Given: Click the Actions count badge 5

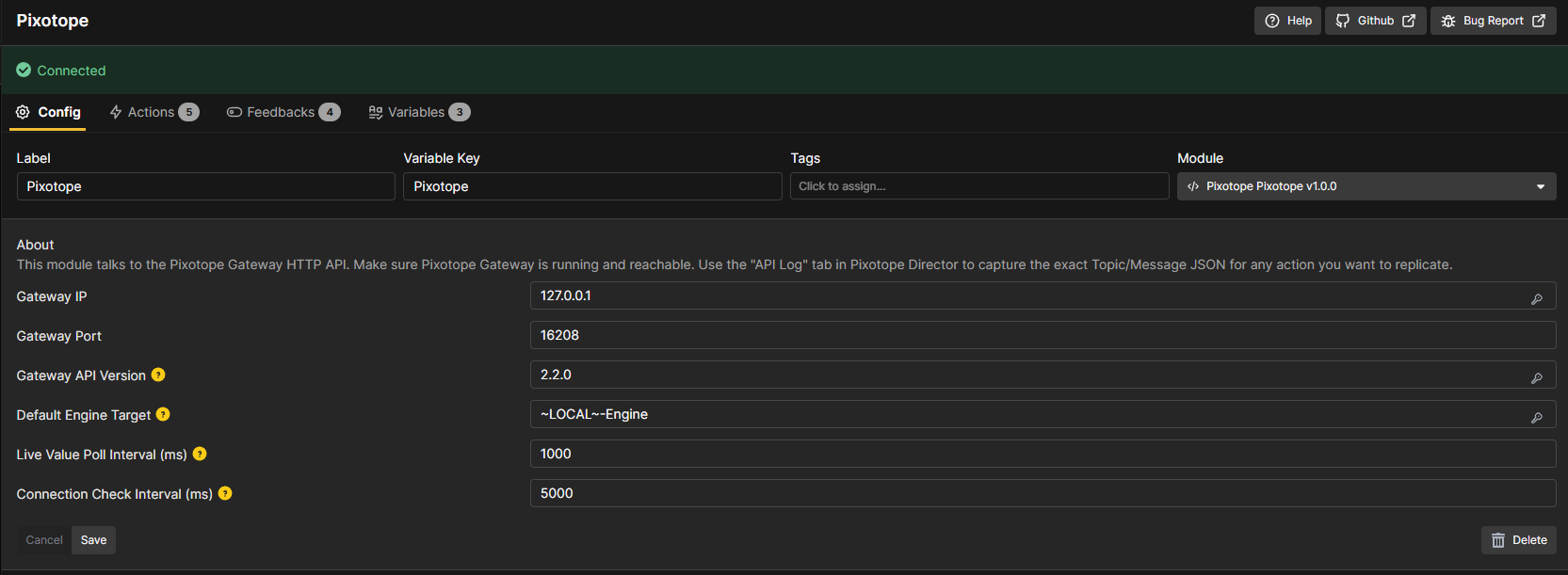Looking at the screenshot, I should click(x=189, y=112).
